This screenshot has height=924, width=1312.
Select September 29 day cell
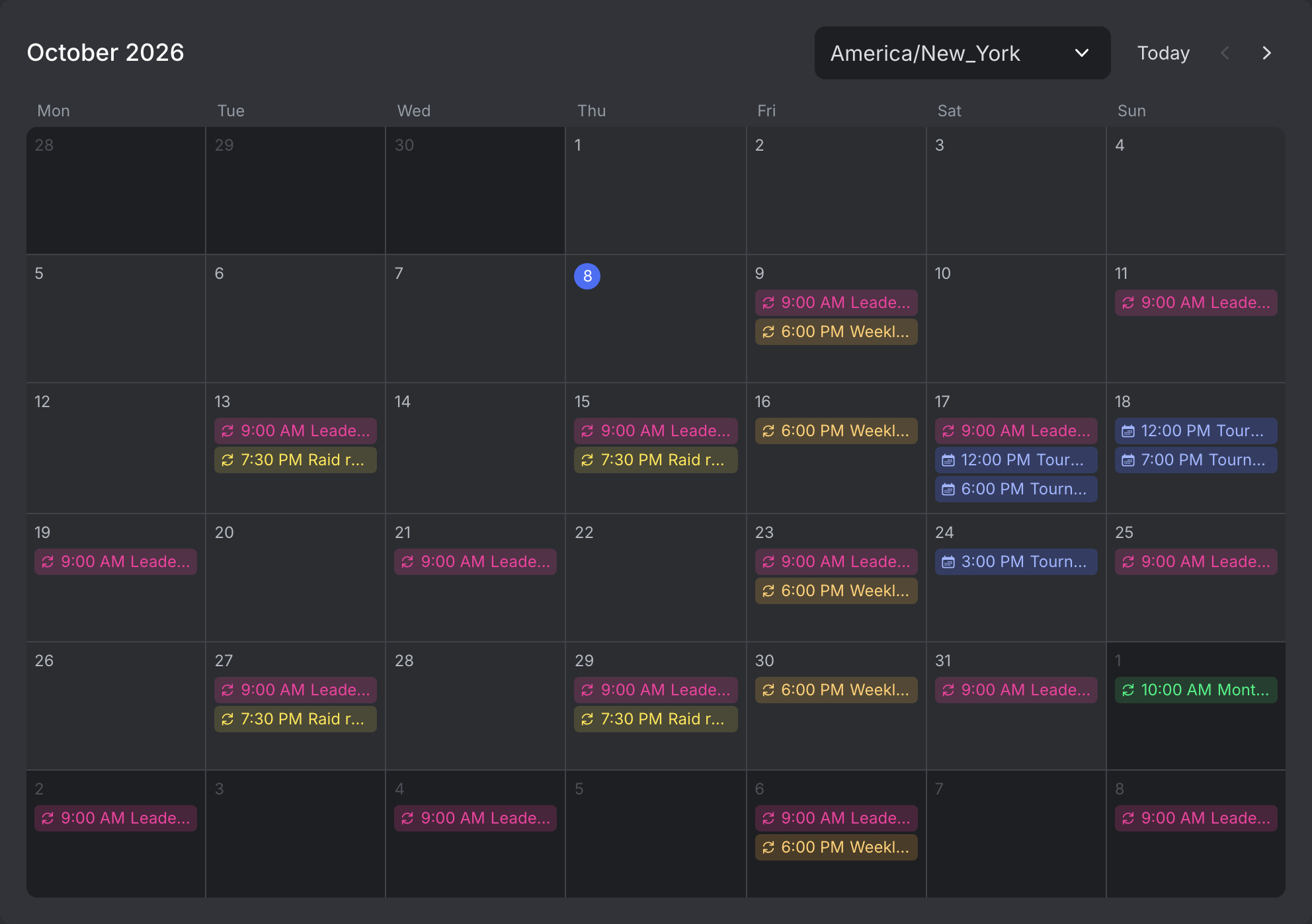[296, 190]
